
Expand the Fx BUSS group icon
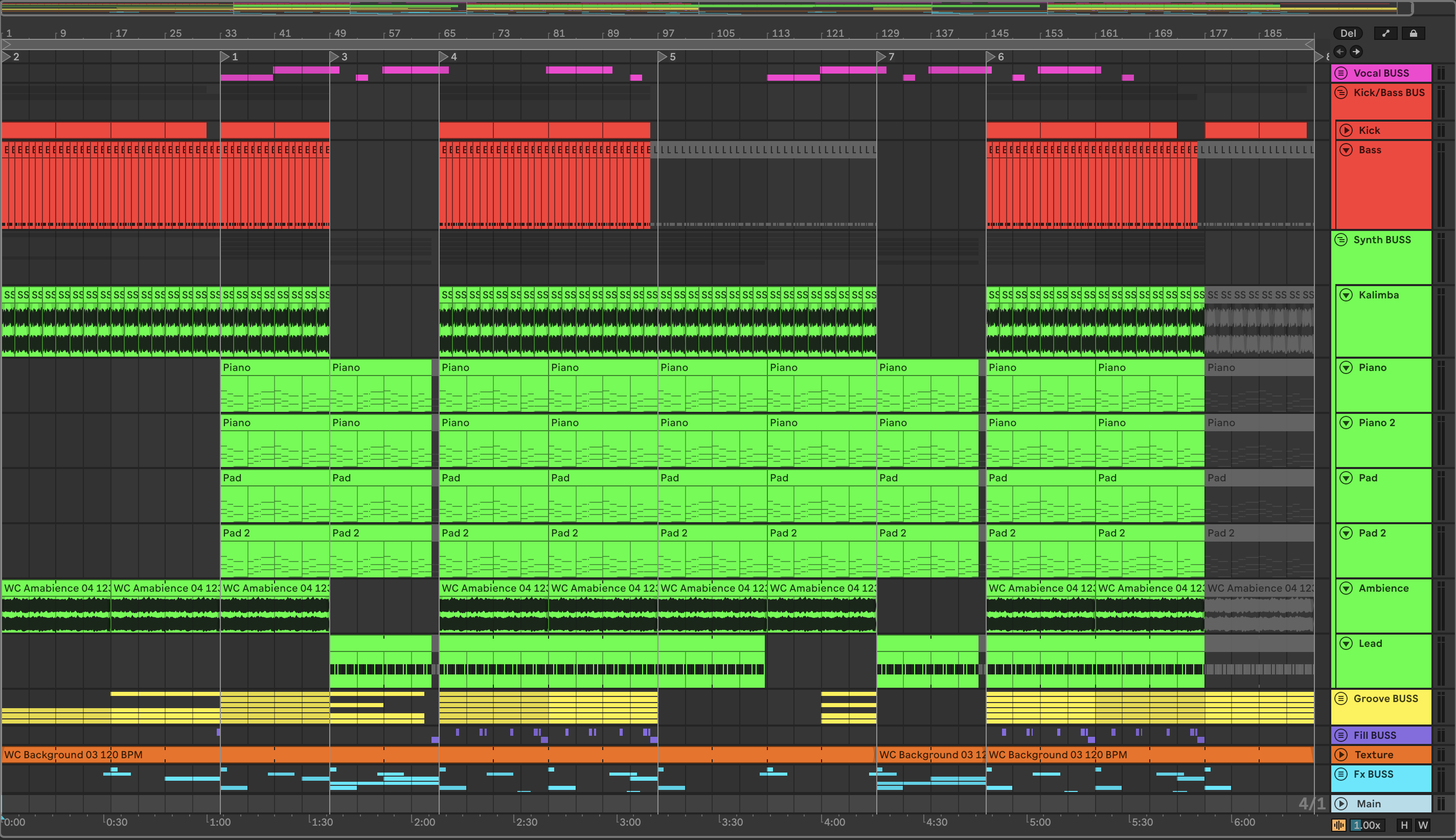(x=1341, y=774)
